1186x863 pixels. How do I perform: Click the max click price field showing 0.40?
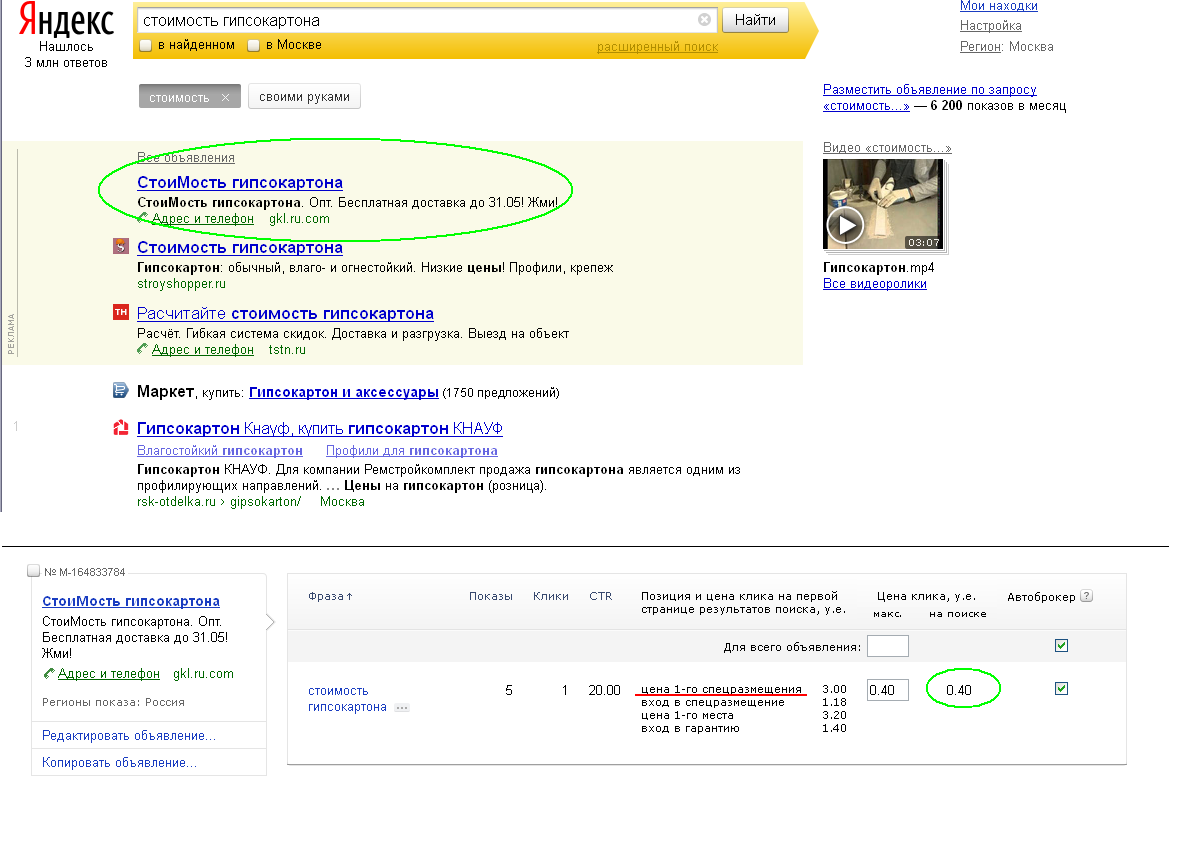point(887,690)
